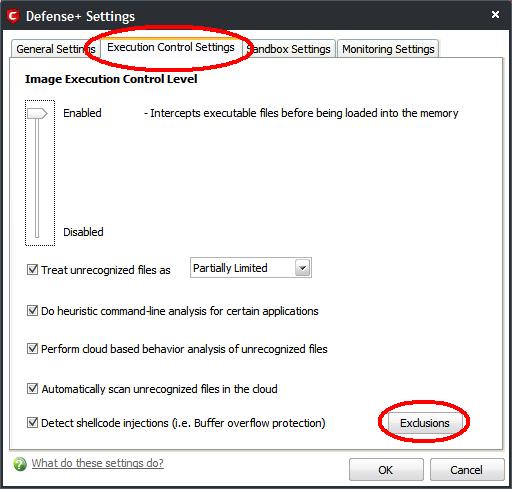Uncheck Treat unrecognized files as checkbox
The width and height of the screenshot is (514, 492).
32,269
